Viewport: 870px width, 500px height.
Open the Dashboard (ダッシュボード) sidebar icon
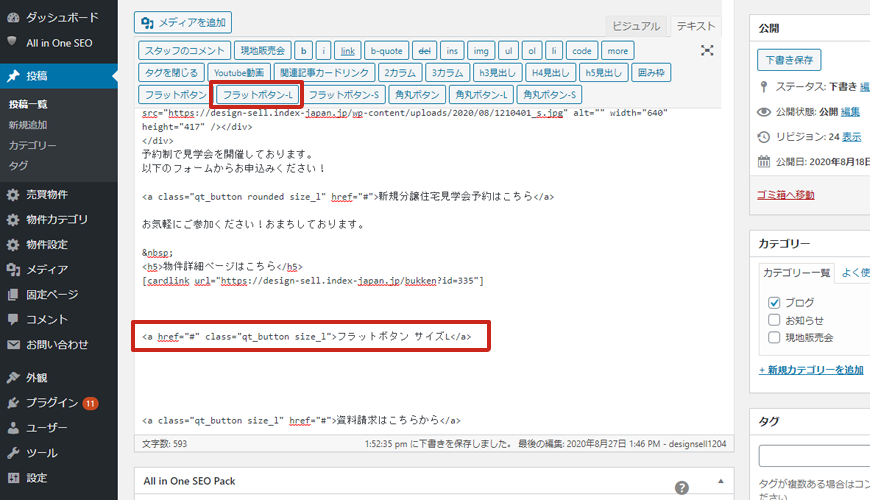pyautogui.click(x=13, y=18)
